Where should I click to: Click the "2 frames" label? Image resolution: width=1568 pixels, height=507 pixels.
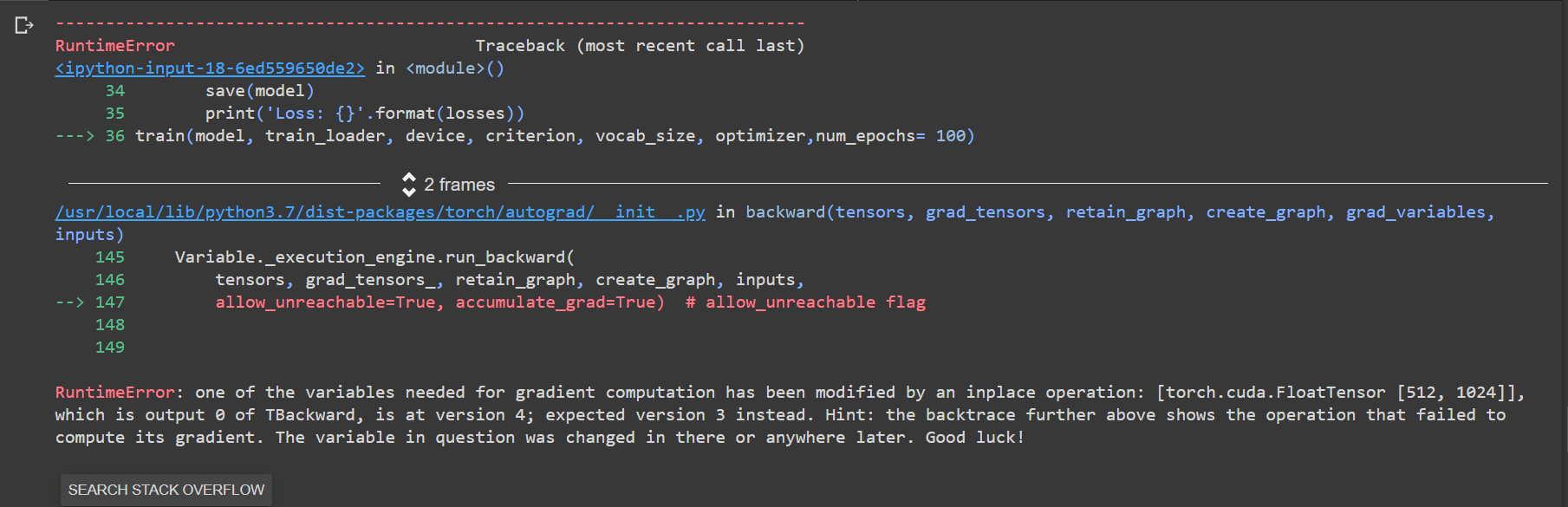coord(459,185)
